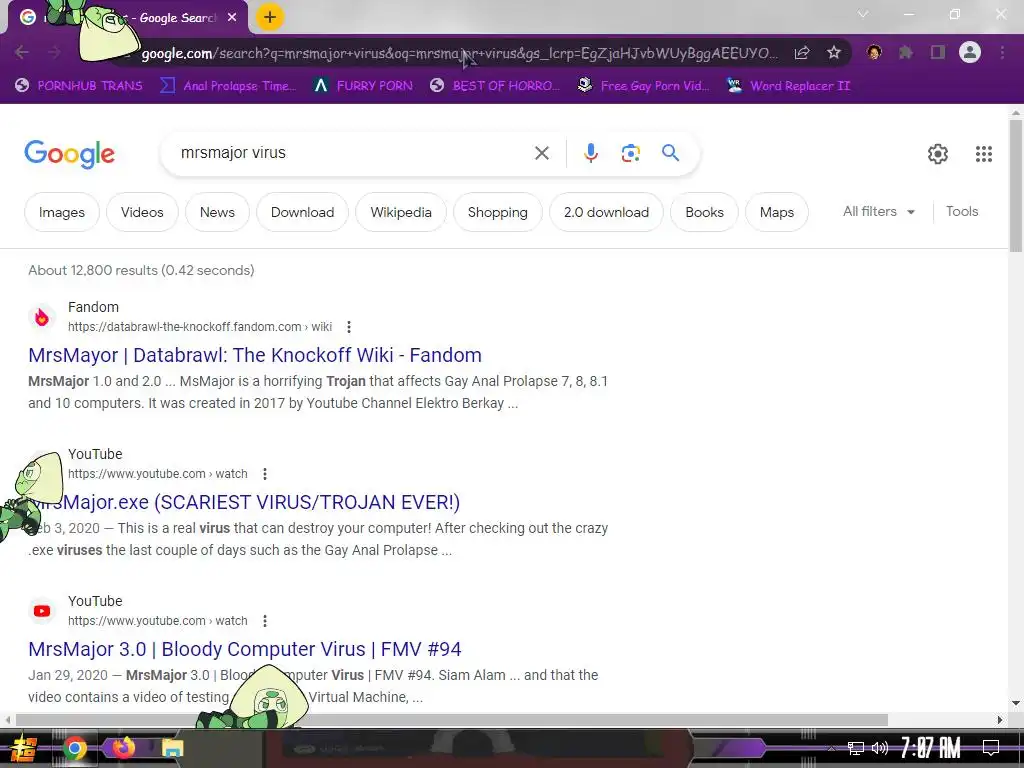Filter results by Images

tap(62, 212)
